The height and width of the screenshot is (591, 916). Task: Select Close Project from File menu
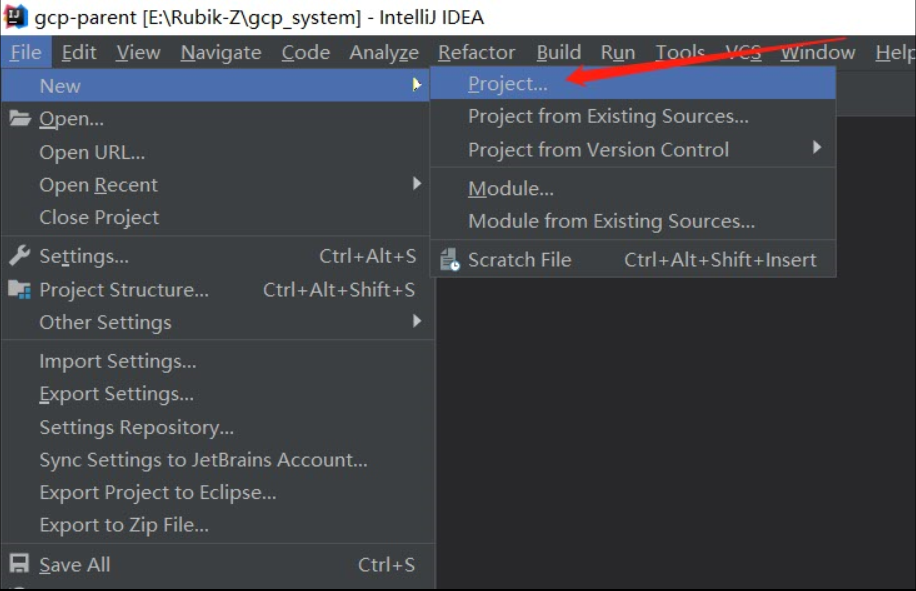(x=99, y=217)
